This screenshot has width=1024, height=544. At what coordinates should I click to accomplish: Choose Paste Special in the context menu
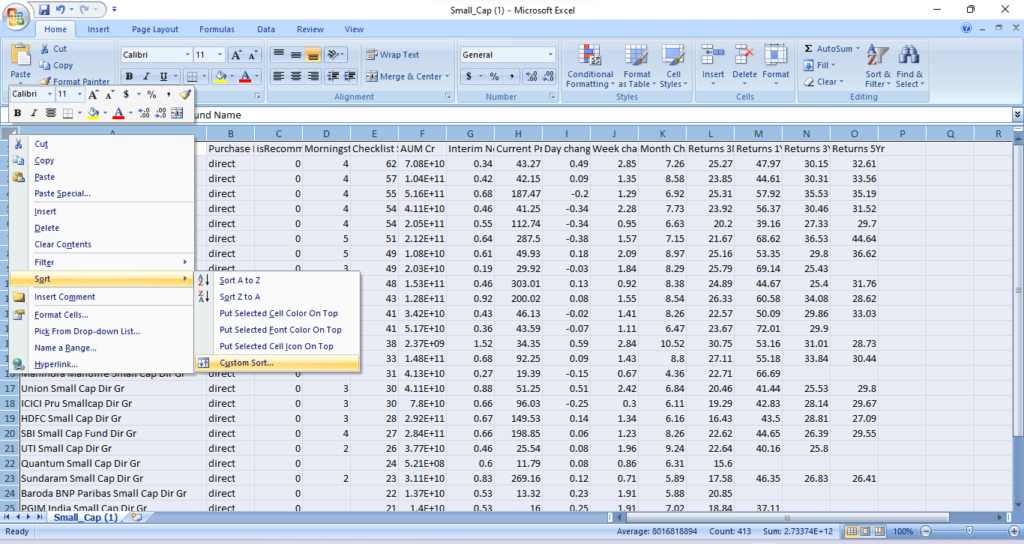click(103, 193)
